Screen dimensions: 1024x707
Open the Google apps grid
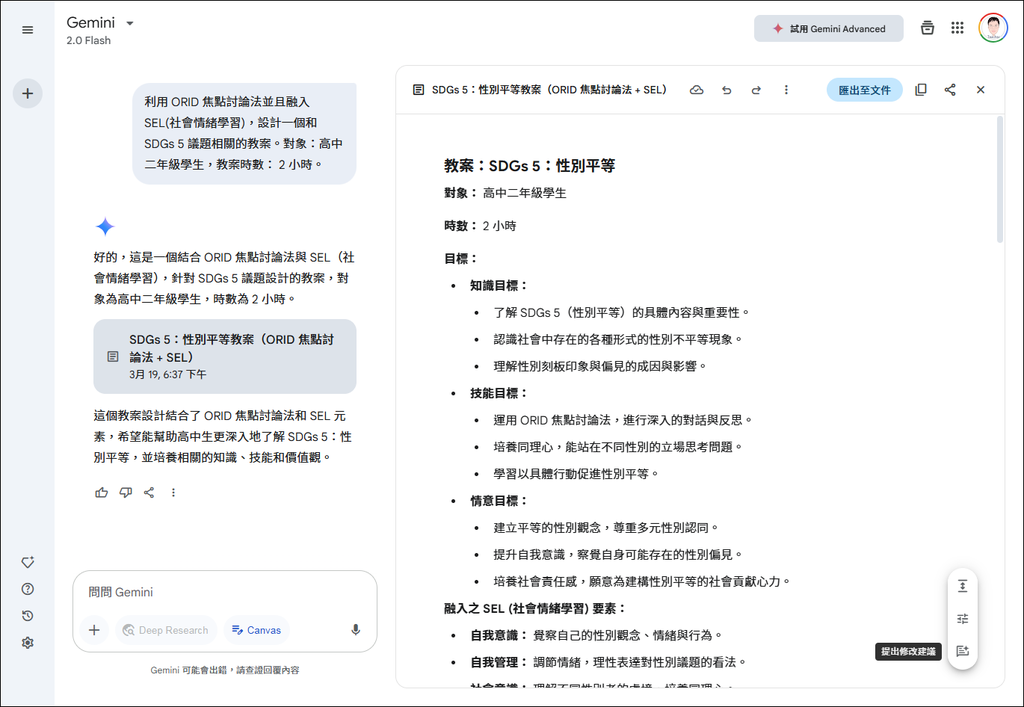[x=957, y=28]
